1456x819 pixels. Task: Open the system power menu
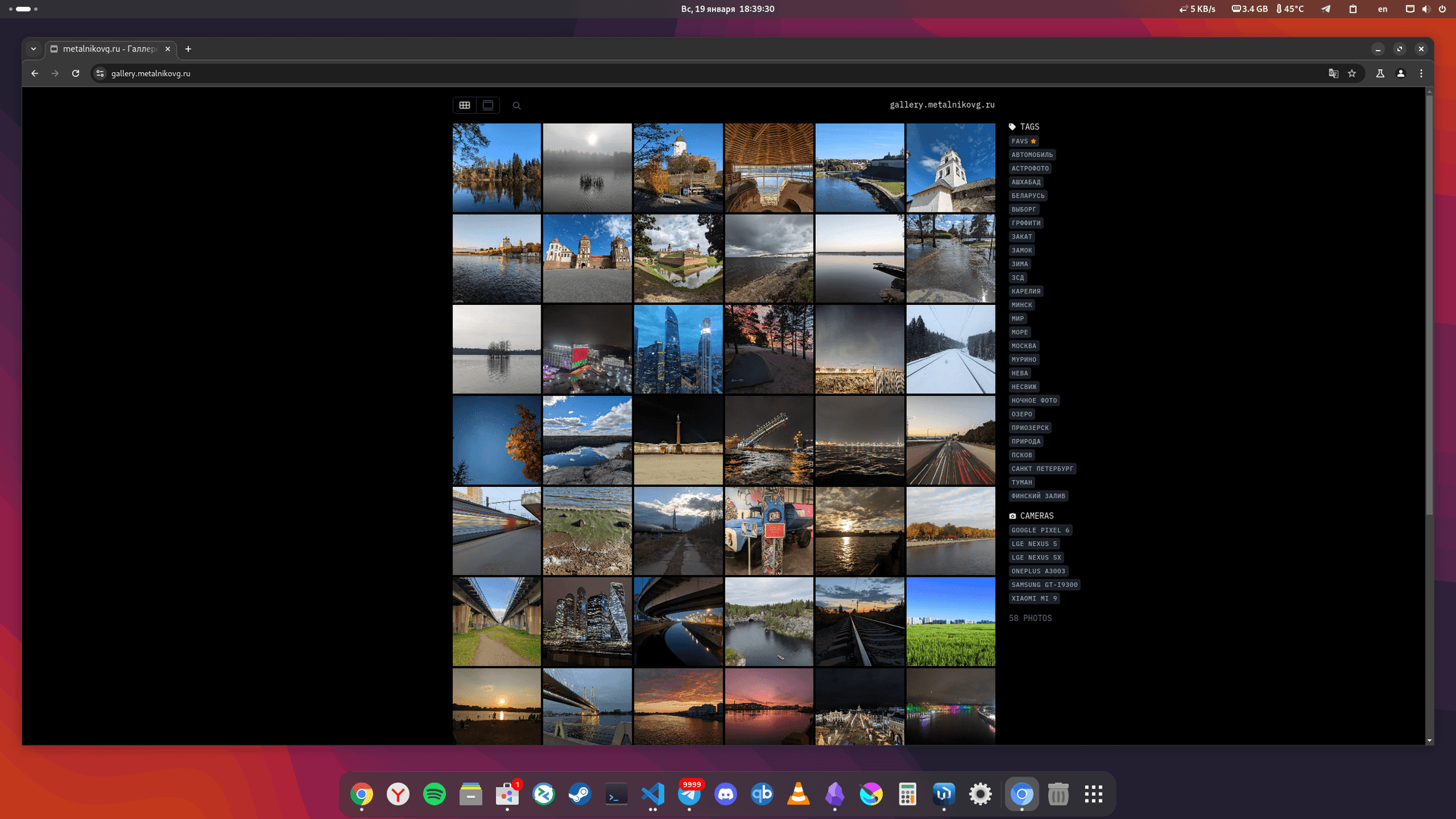point(1442,9)
